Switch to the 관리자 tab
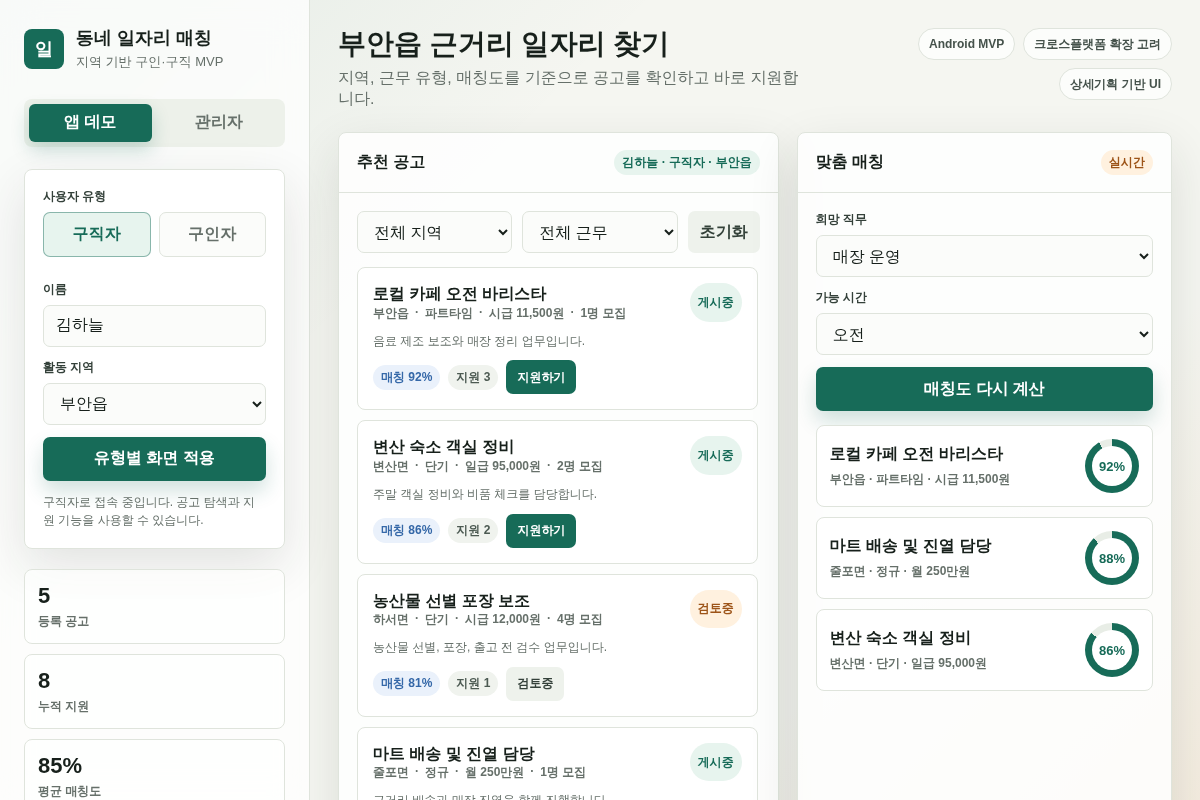This screenshot has width=1200, height=800. tap(218, 123)
